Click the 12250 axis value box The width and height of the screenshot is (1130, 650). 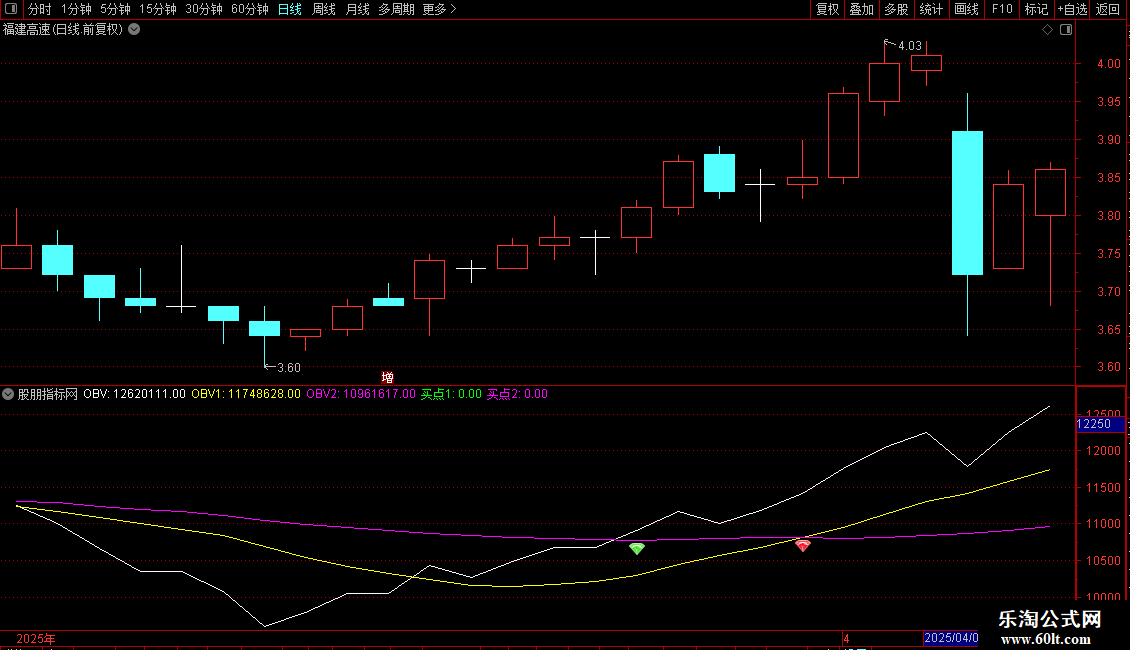coord(1100,424)
